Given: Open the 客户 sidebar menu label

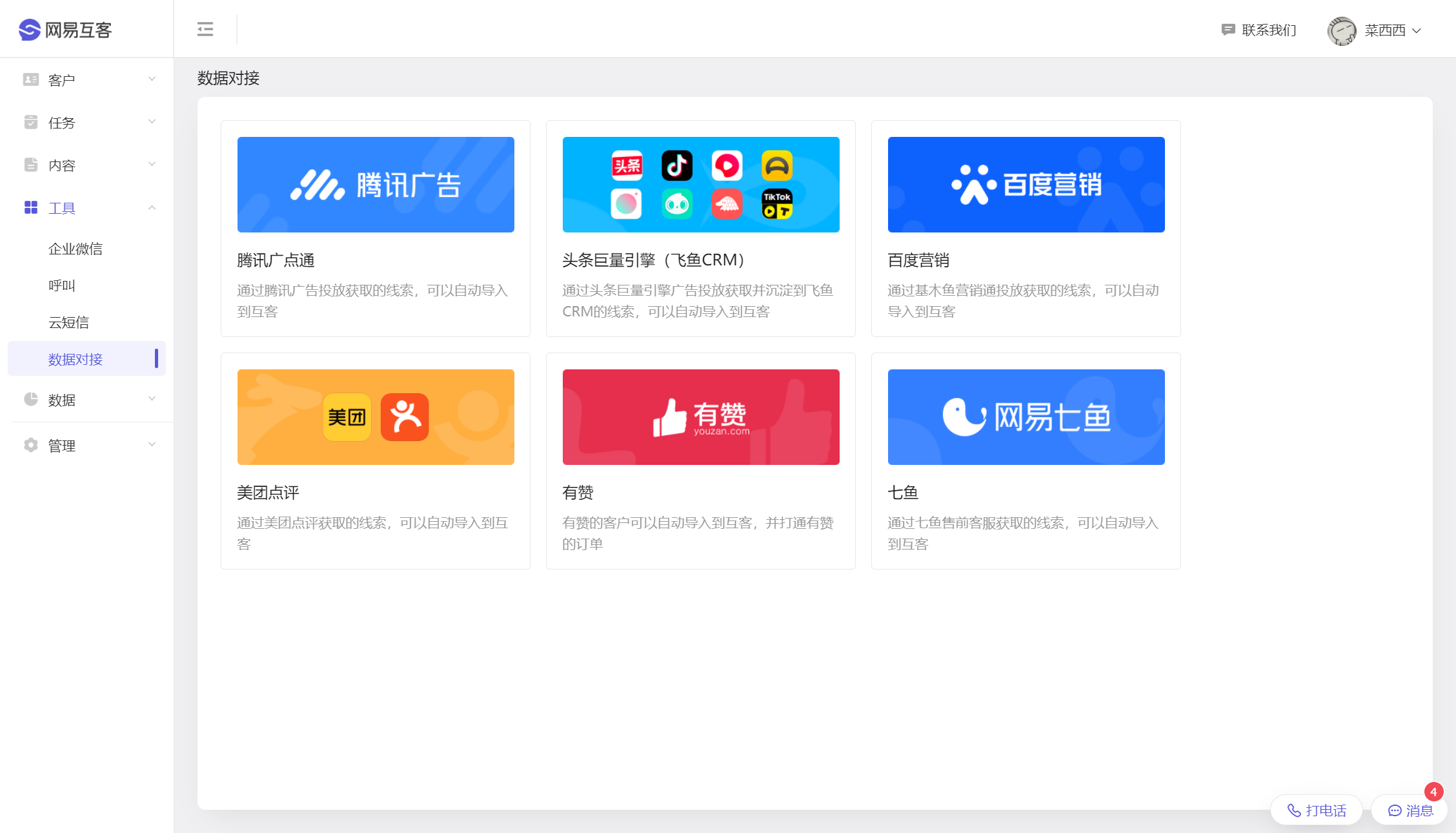Looking at the screenshot, I should point(62,80).
